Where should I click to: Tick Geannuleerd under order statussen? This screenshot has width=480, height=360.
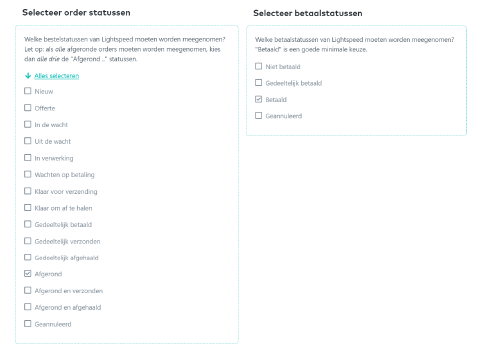(28, 324)
